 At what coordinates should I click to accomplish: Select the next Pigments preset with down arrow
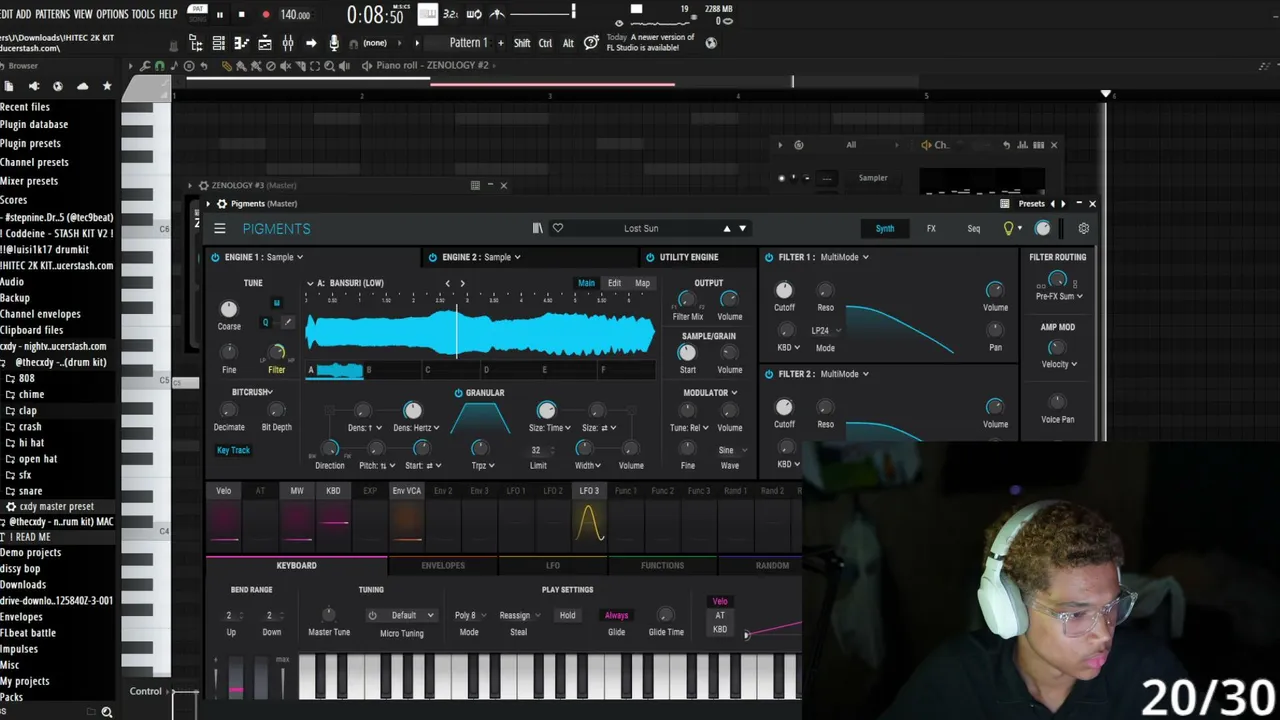[x=742, y=229]
